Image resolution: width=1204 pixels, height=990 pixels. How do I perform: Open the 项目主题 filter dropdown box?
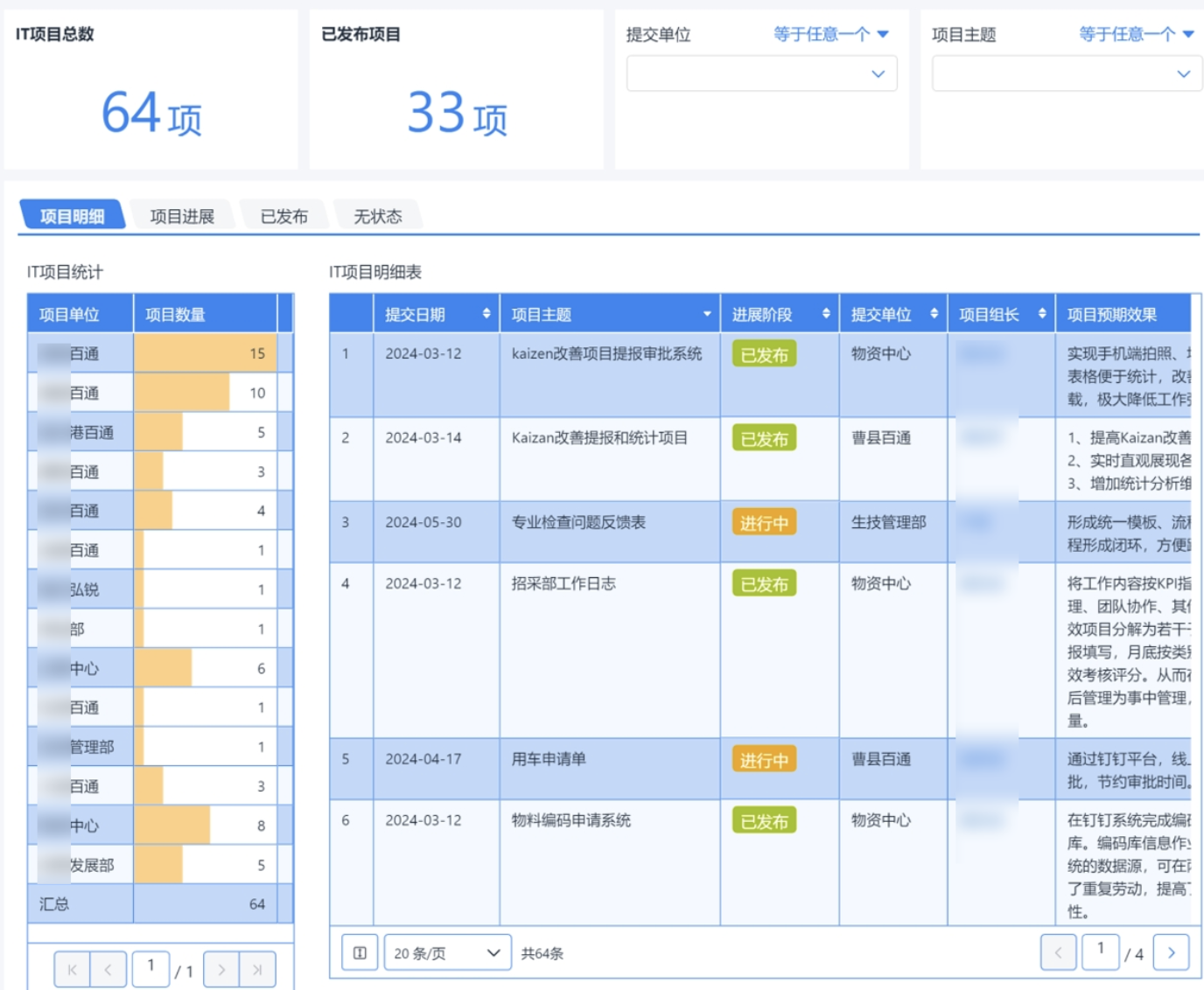coord(1066,74)
